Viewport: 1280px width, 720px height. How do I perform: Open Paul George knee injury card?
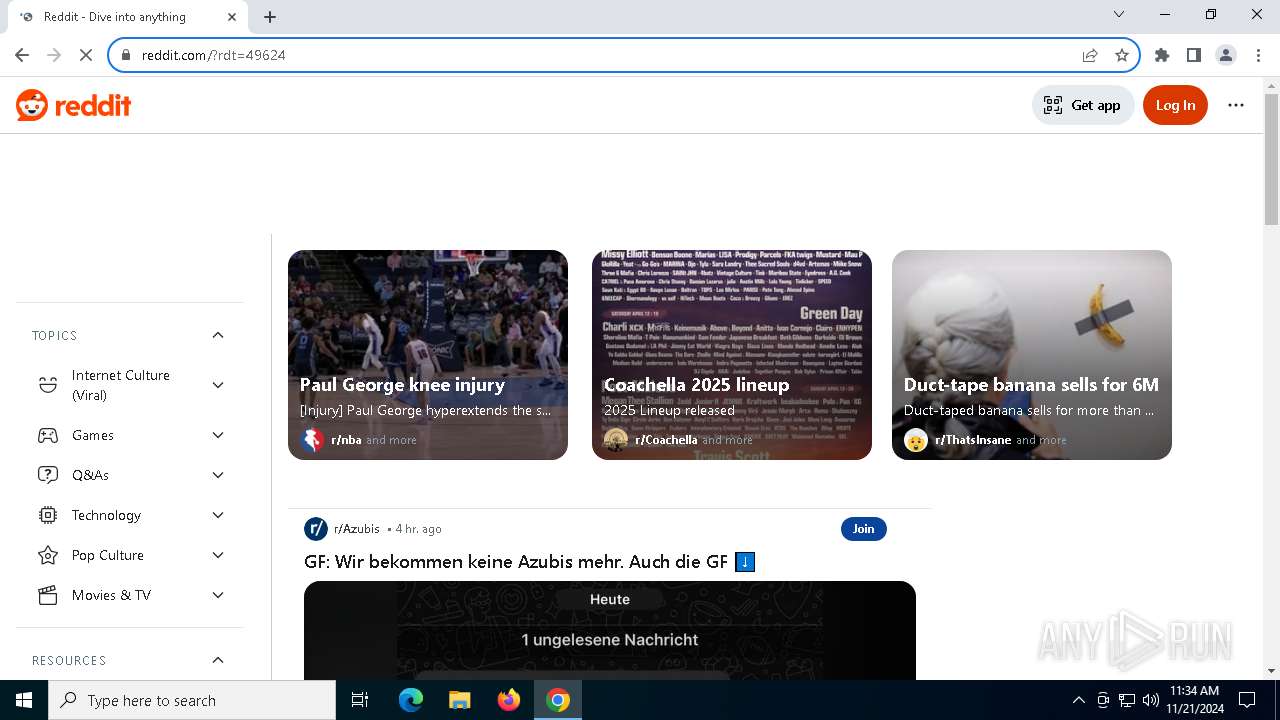click(x=428, y=355)
